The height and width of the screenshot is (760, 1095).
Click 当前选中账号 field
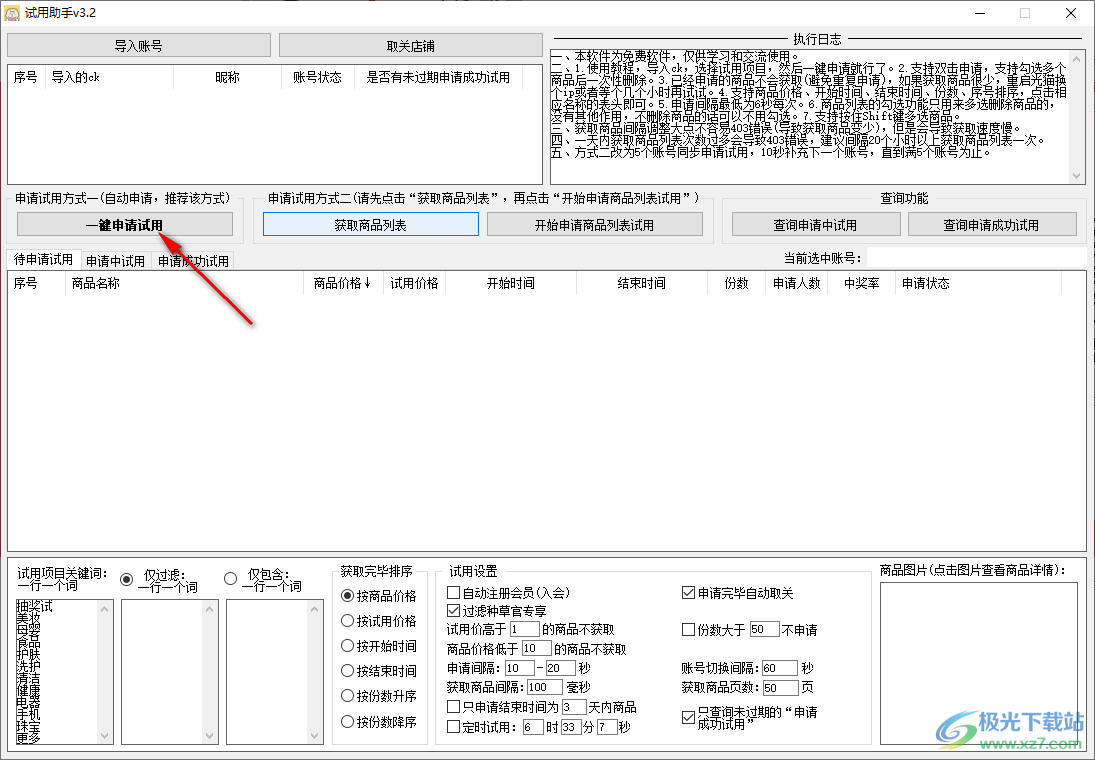976,258
